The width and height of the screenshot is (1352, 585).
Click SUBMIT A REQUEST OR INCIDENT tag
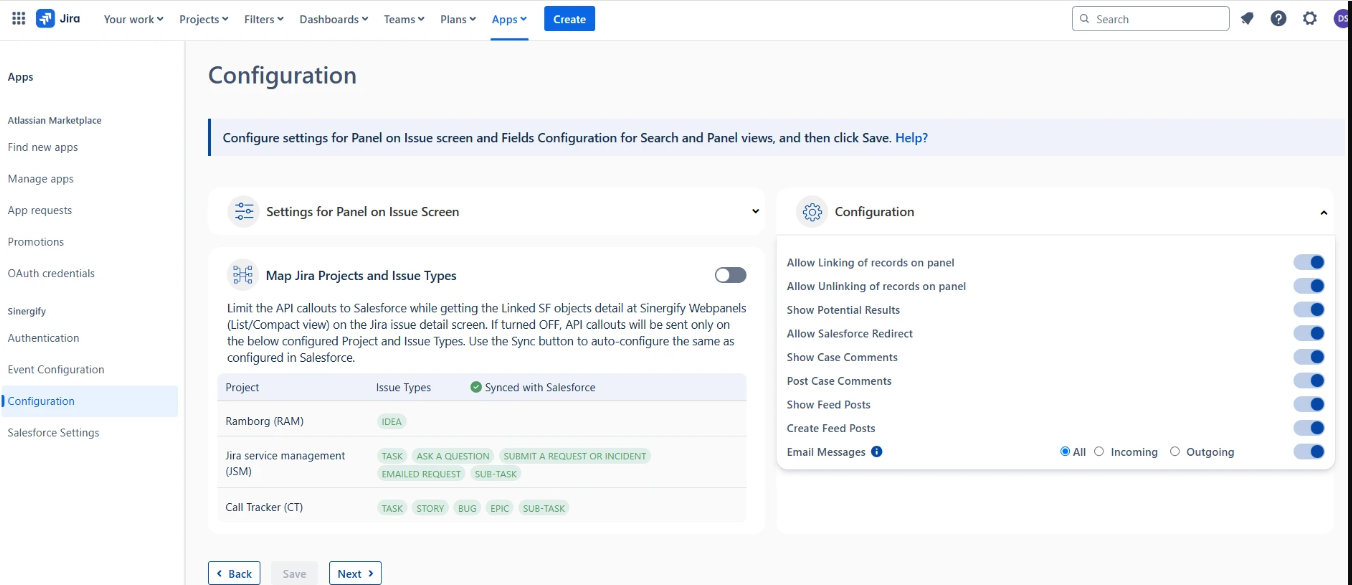pos(575,456)
